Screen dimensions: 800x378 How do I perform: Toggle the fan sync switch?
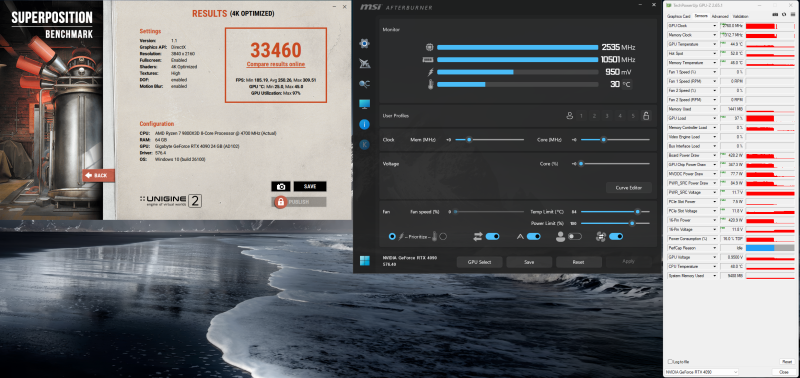pos(616,236)
